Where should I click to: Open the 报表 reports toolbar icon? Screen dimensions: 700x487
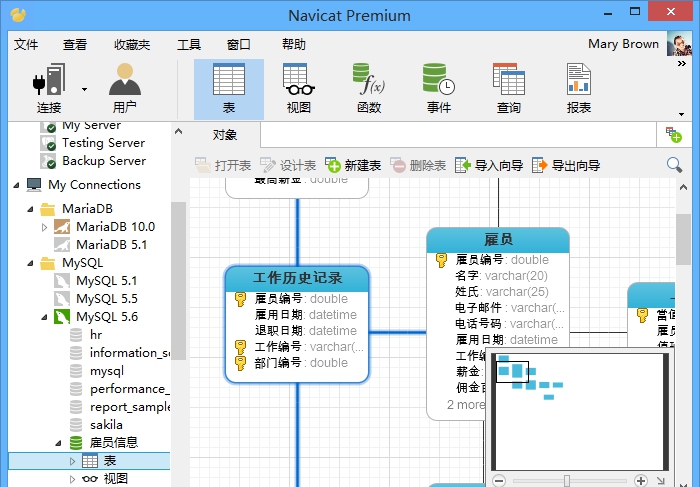[579, 89]
